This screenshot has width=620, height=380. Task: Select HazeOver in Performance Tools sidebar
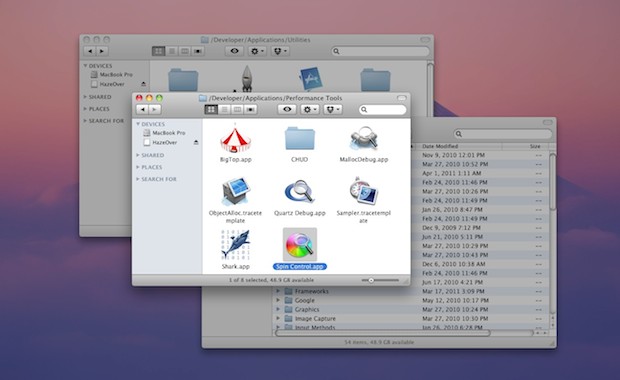click(x=160, y=142)
